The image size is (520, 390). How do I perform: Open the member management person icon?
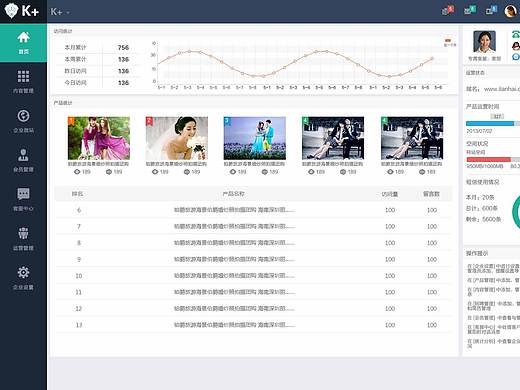(x=23, y=160)
